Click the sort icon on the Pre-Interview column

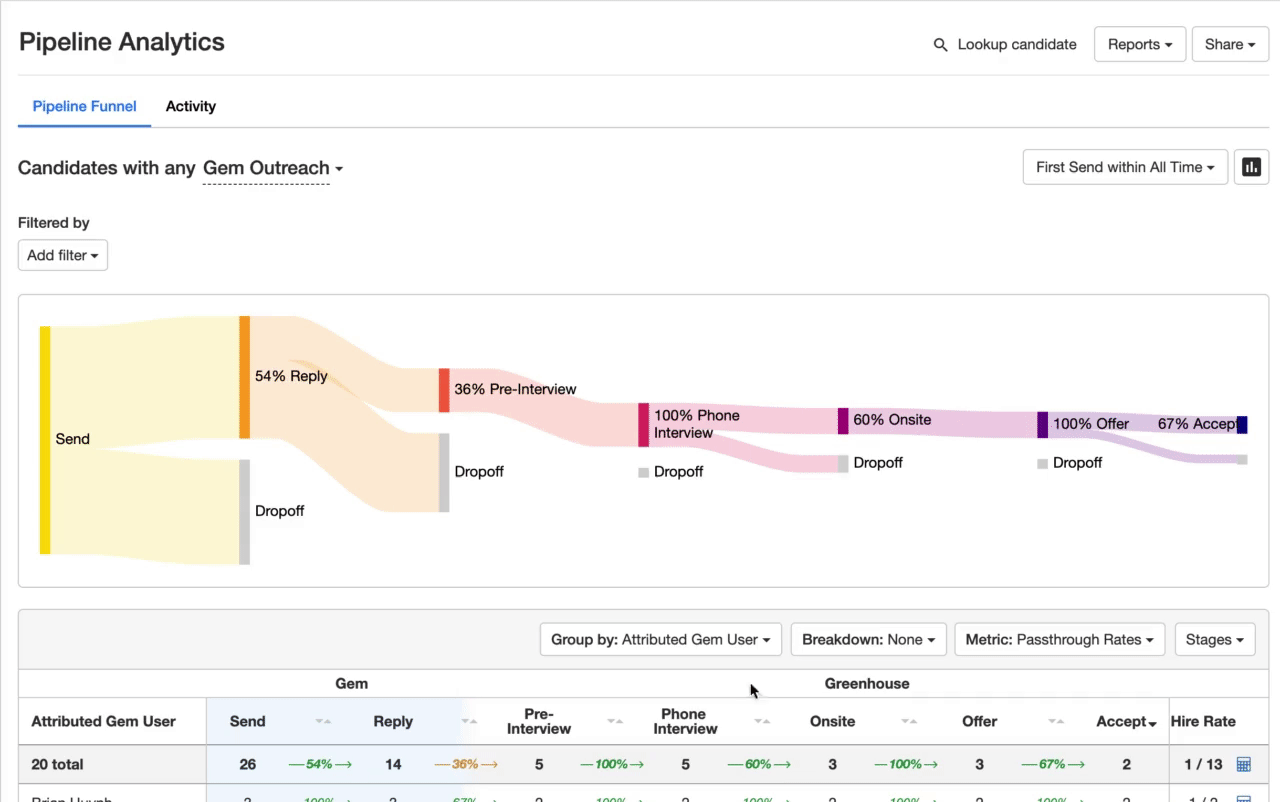[x=614, y=721]
